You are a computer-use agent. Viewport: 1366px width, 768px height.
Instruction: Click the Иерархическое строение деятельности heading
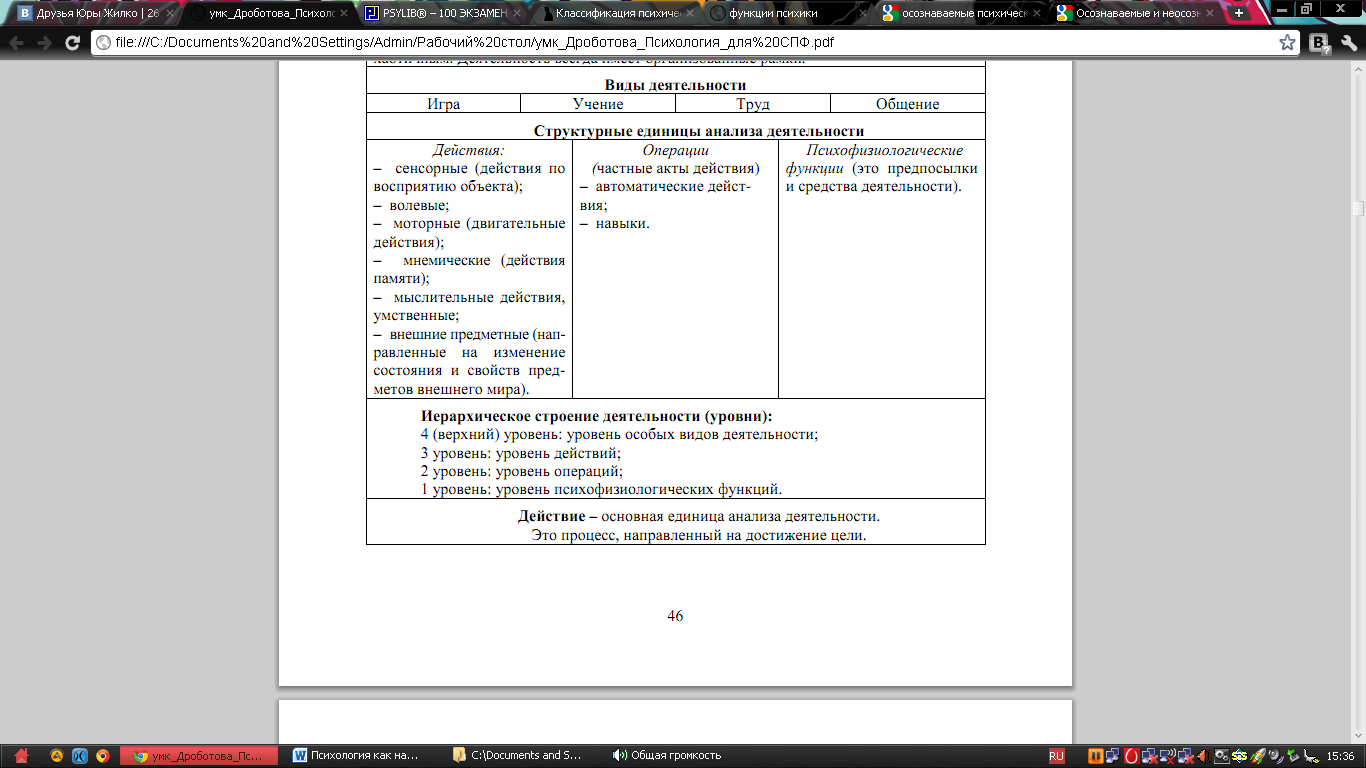coord(597,416)
